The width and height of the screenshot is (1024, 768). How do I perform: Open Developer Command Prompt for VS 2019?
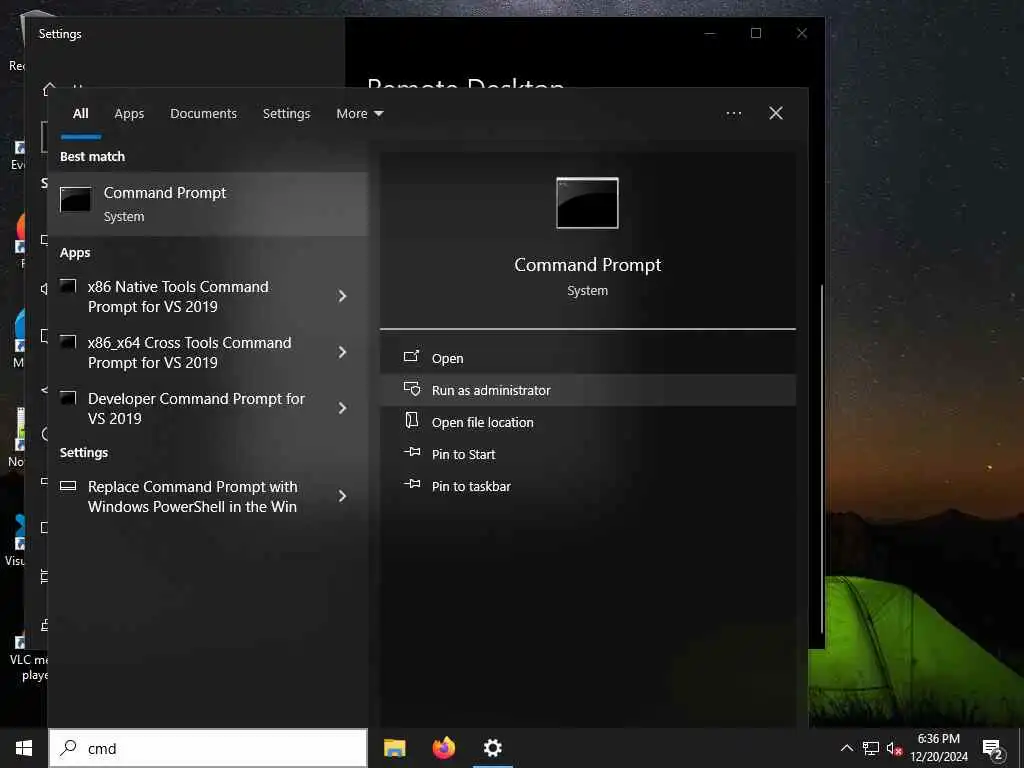tap(189, 408)
